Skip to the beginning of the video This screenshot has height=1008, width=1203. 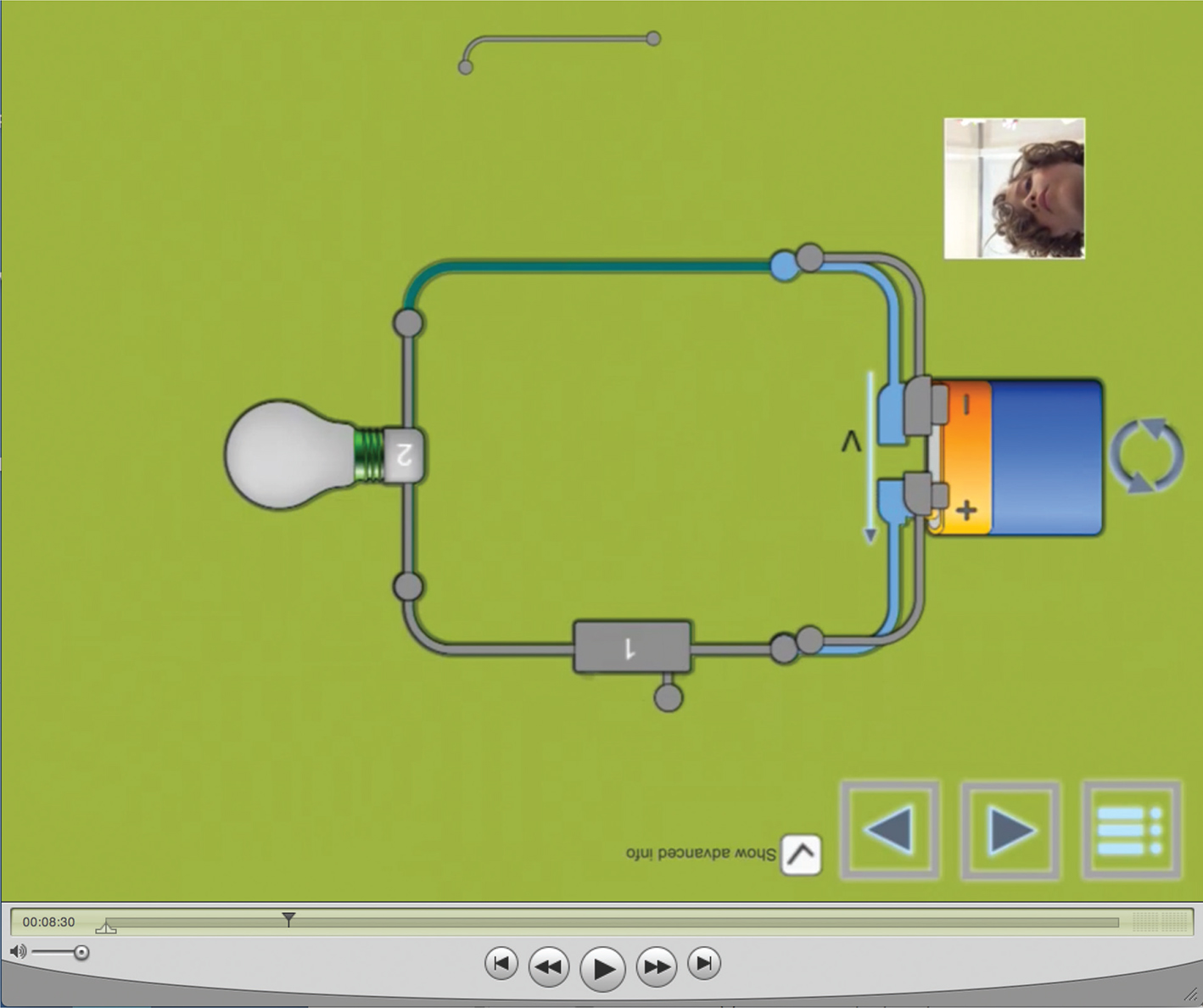pos(501,964)
